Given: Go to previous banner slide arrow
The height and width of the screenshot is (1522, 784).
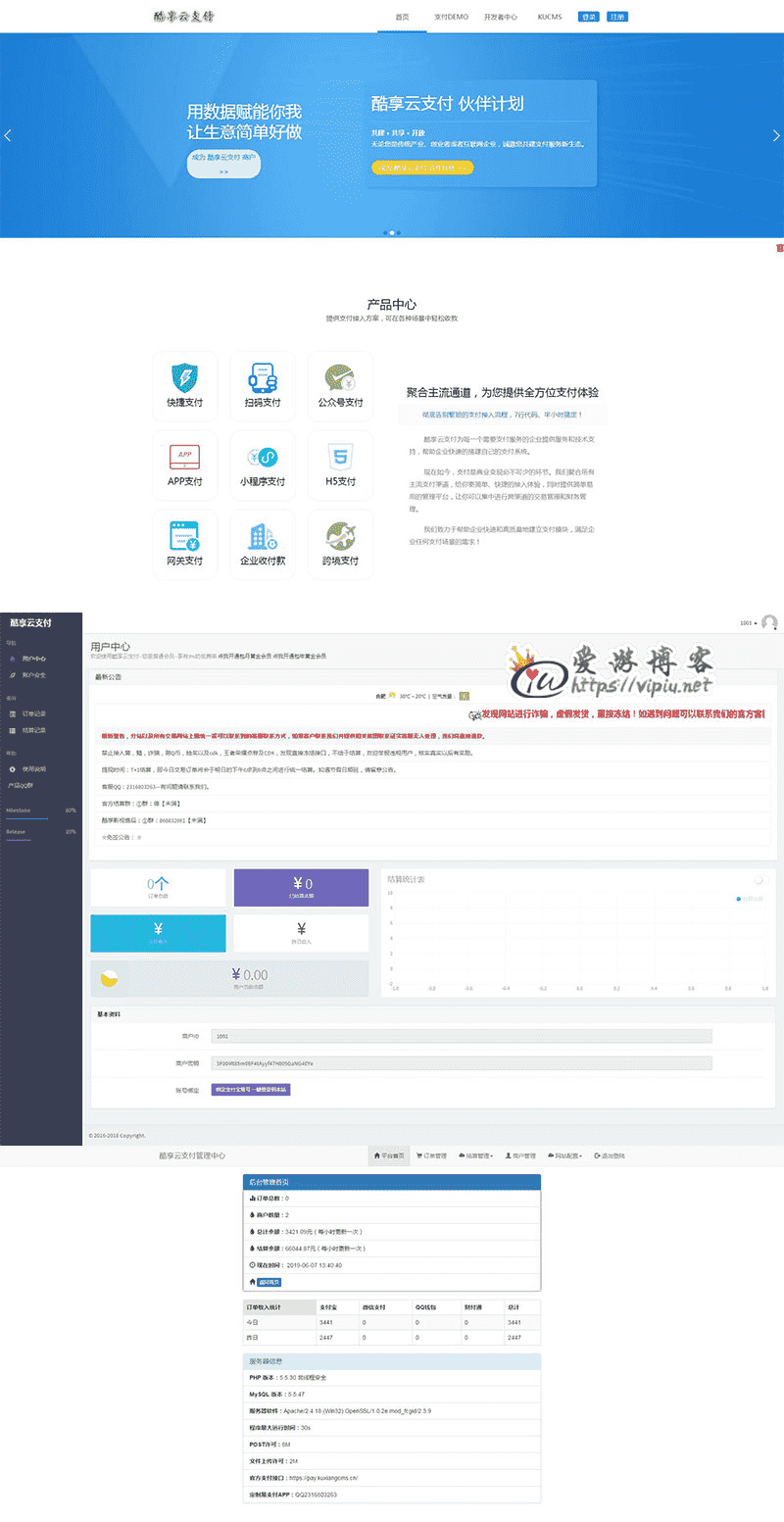Looking at the screenshot, I should coord(8,135).
